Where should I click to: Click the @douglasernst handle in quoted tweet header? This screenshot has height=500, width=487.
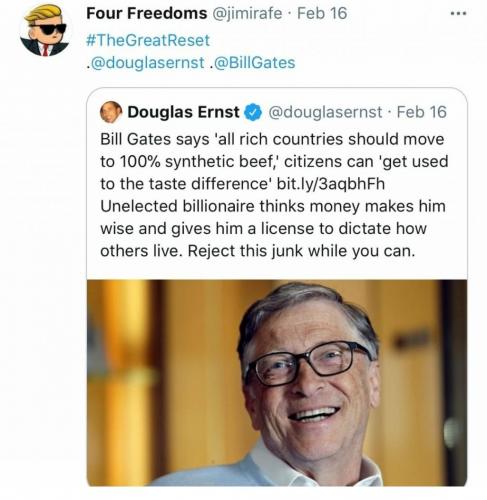tap(325, 112)
